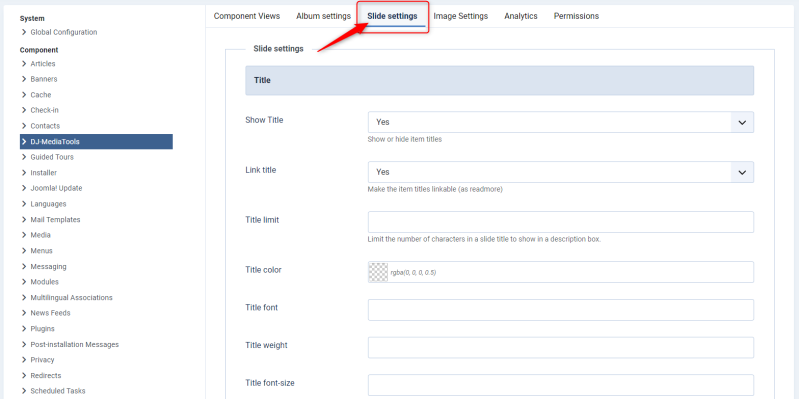The height and width of the screenshot is (399, 800).
Task: Click the Title weight input field
Action: click(561, 347)
